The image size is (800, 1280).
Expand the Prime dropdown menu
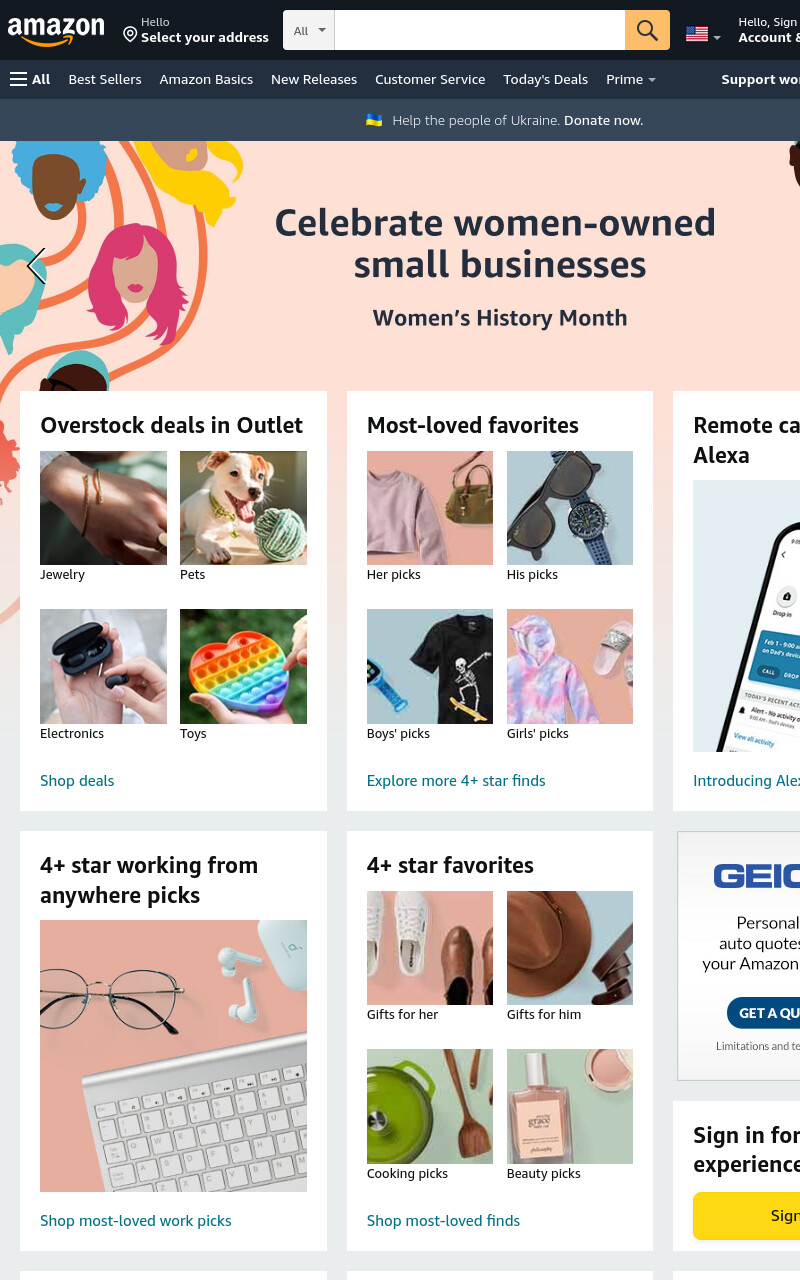pos(631,79)
